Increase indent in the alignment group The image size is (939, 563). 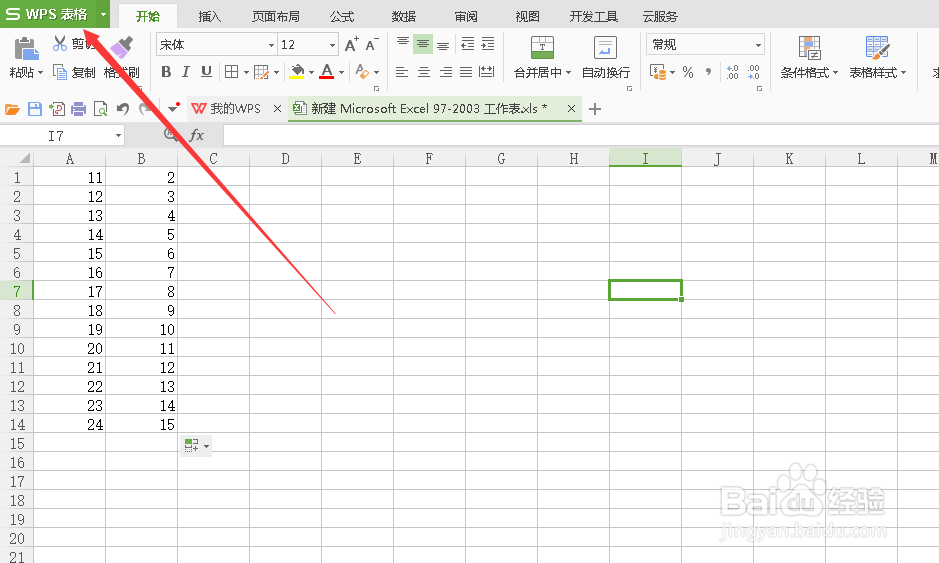coord(488,44)
